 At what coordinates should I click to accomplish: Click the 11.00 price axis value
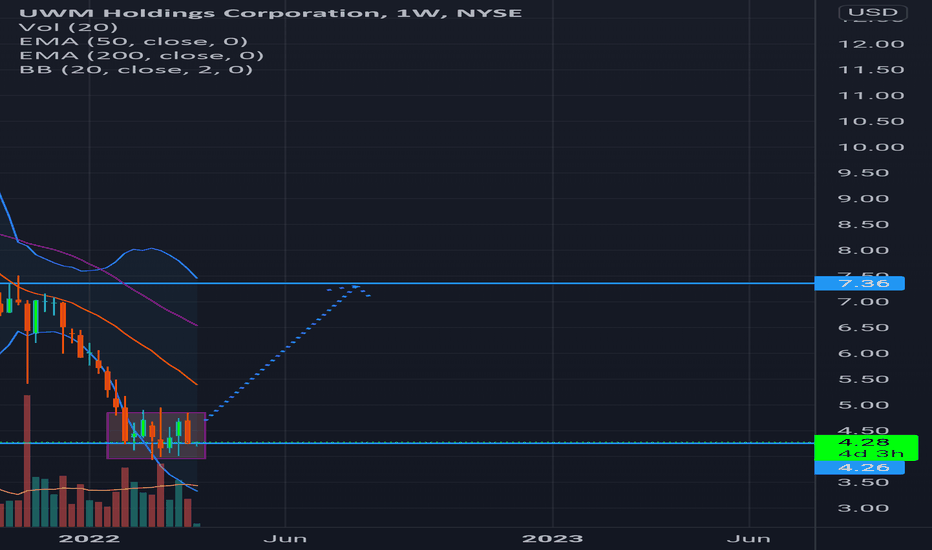point(871,96)
